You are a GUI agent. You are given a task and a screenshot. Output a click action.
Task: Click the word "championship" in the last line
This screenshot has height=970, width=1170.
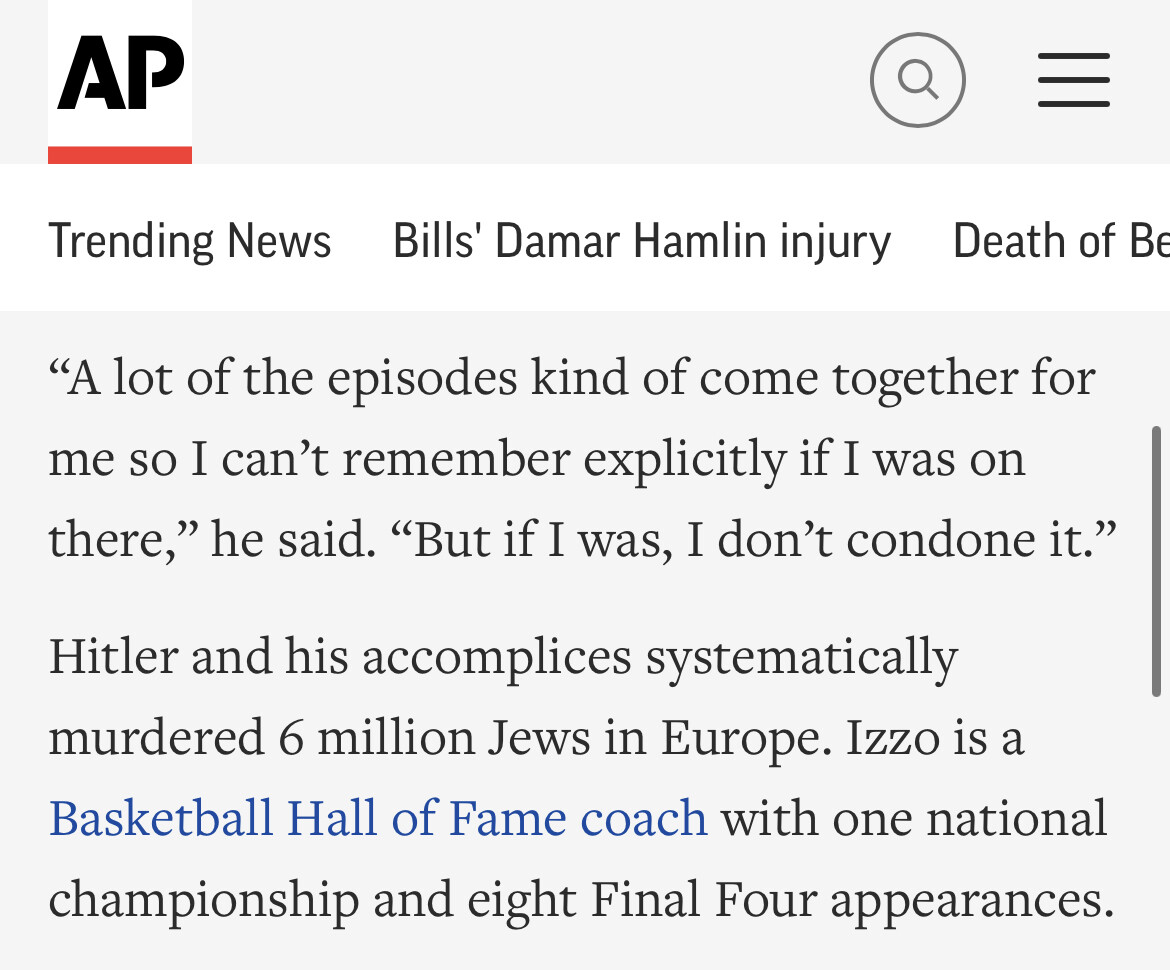(203, 899)
